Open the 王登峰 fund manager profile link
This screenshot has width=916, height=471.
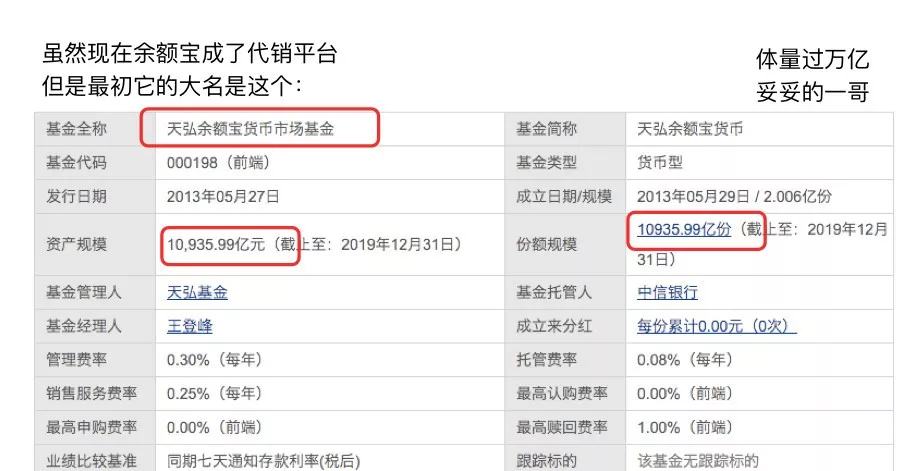(190, 326)
